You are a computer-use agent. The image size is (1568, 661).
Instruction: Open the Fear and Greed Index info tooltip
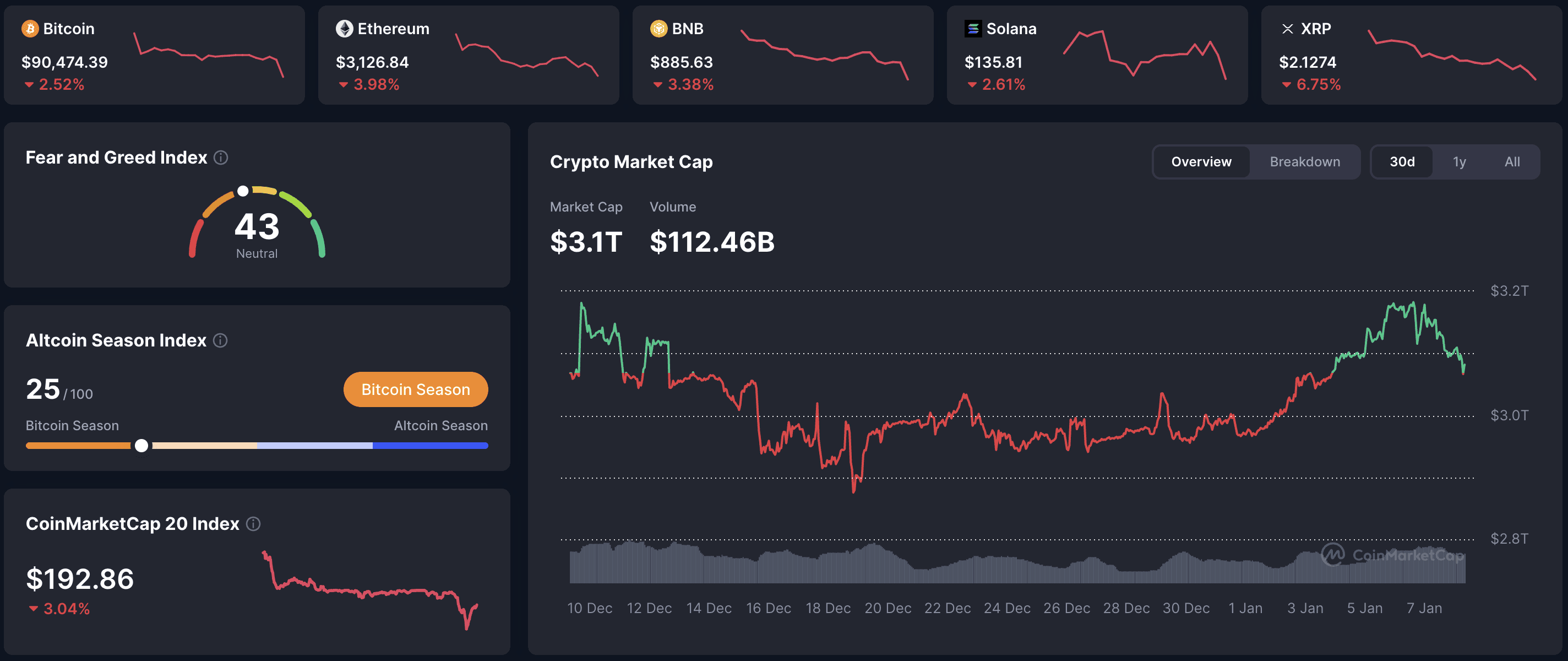221,157
